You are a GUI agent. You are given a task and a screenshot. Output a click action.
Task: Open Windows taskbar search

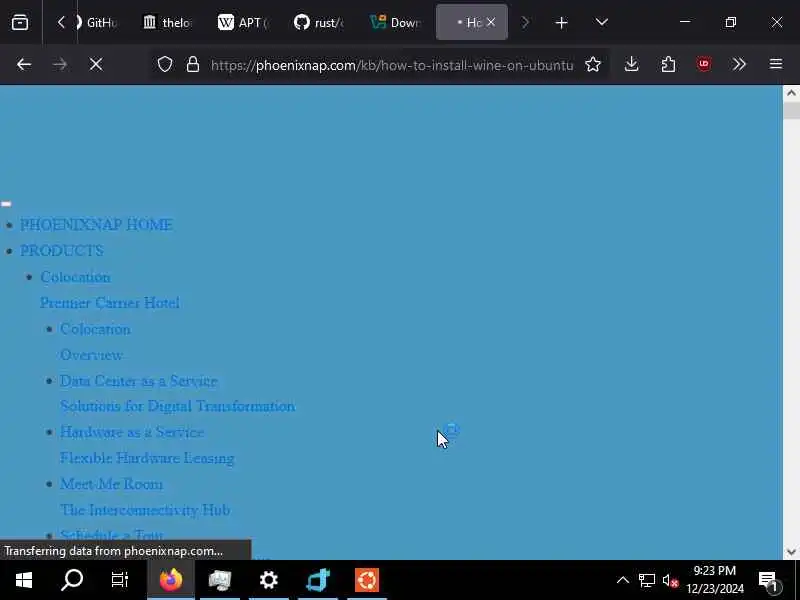point(72,580)
